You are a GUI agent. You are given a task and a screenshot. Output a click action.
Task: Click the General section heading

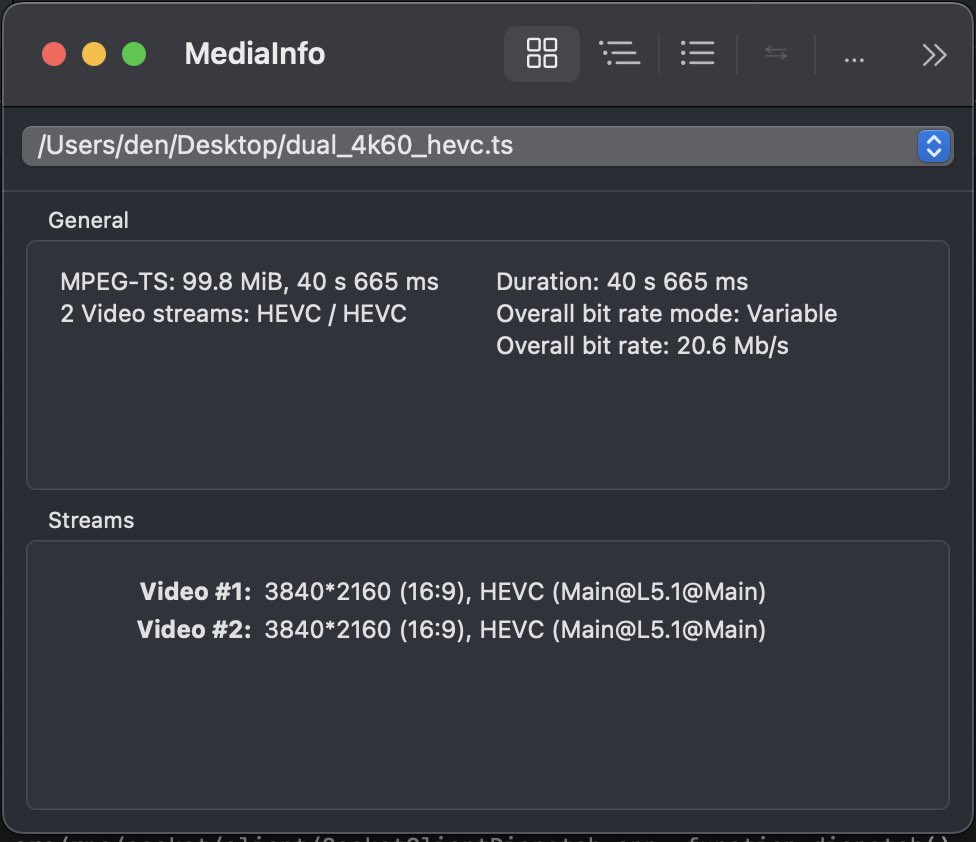pyautogui.click(x=88, y=220)
